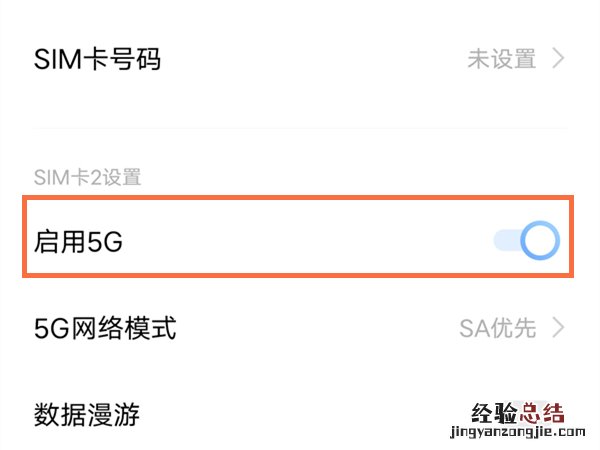Toggle the 启用5G switch
The height and width of the screenshot is (450, 600).
(526, 241)
